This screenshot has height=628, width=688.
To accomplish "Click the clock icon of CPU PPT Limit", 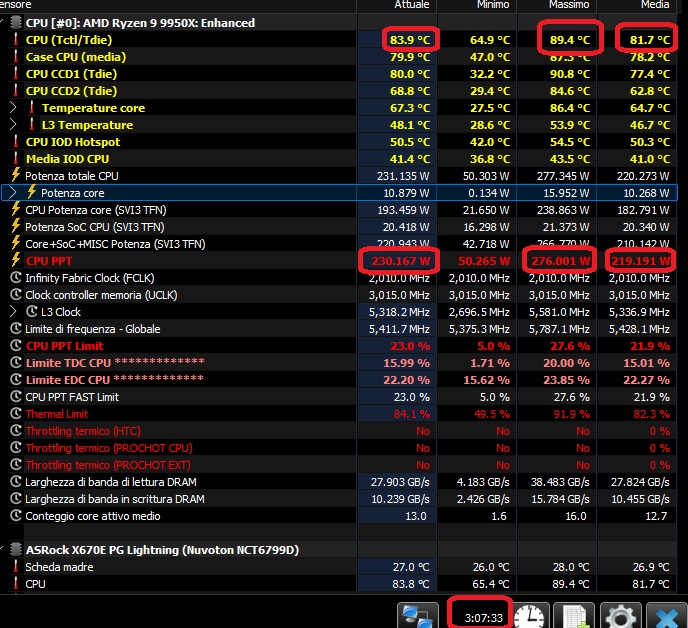I will tap(16, 345).
